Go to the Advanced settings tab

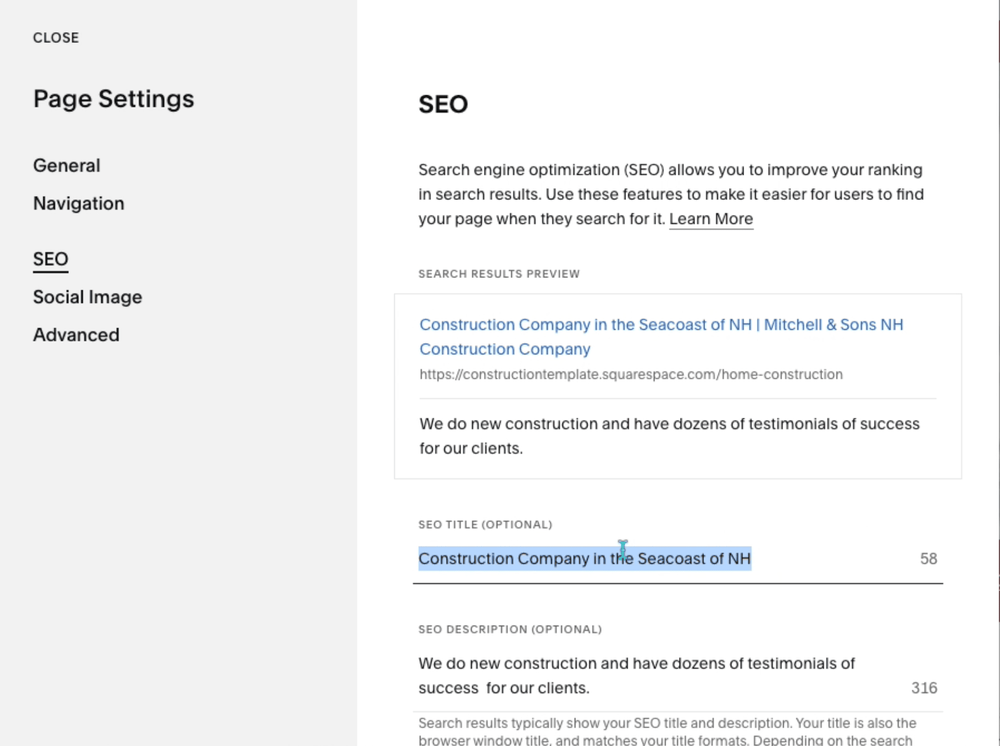click(x=76, y=335)
